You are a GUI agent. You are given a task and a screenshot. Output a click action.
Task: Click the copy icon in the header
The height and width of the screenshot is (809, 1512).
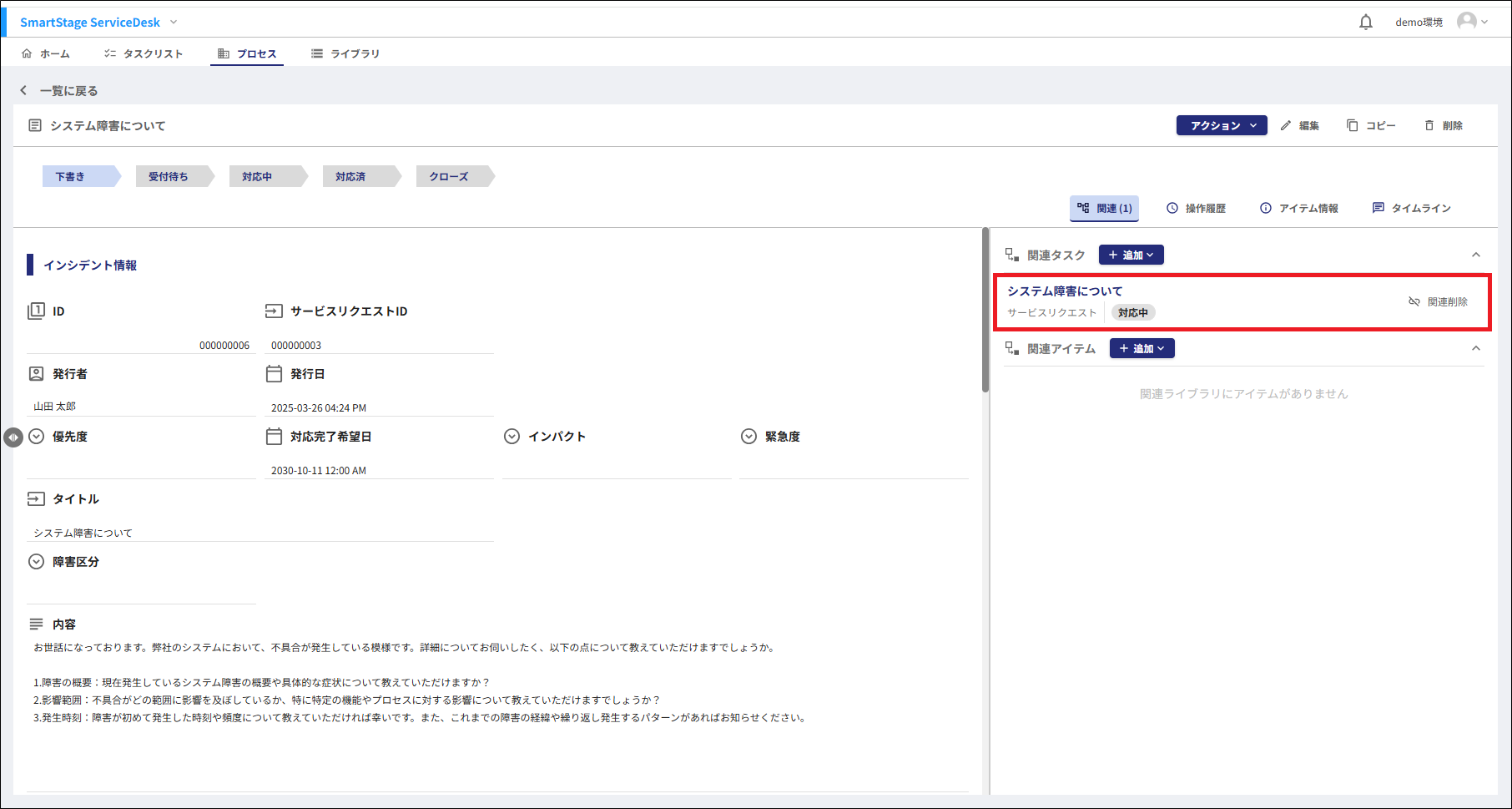pos(1352,125)
